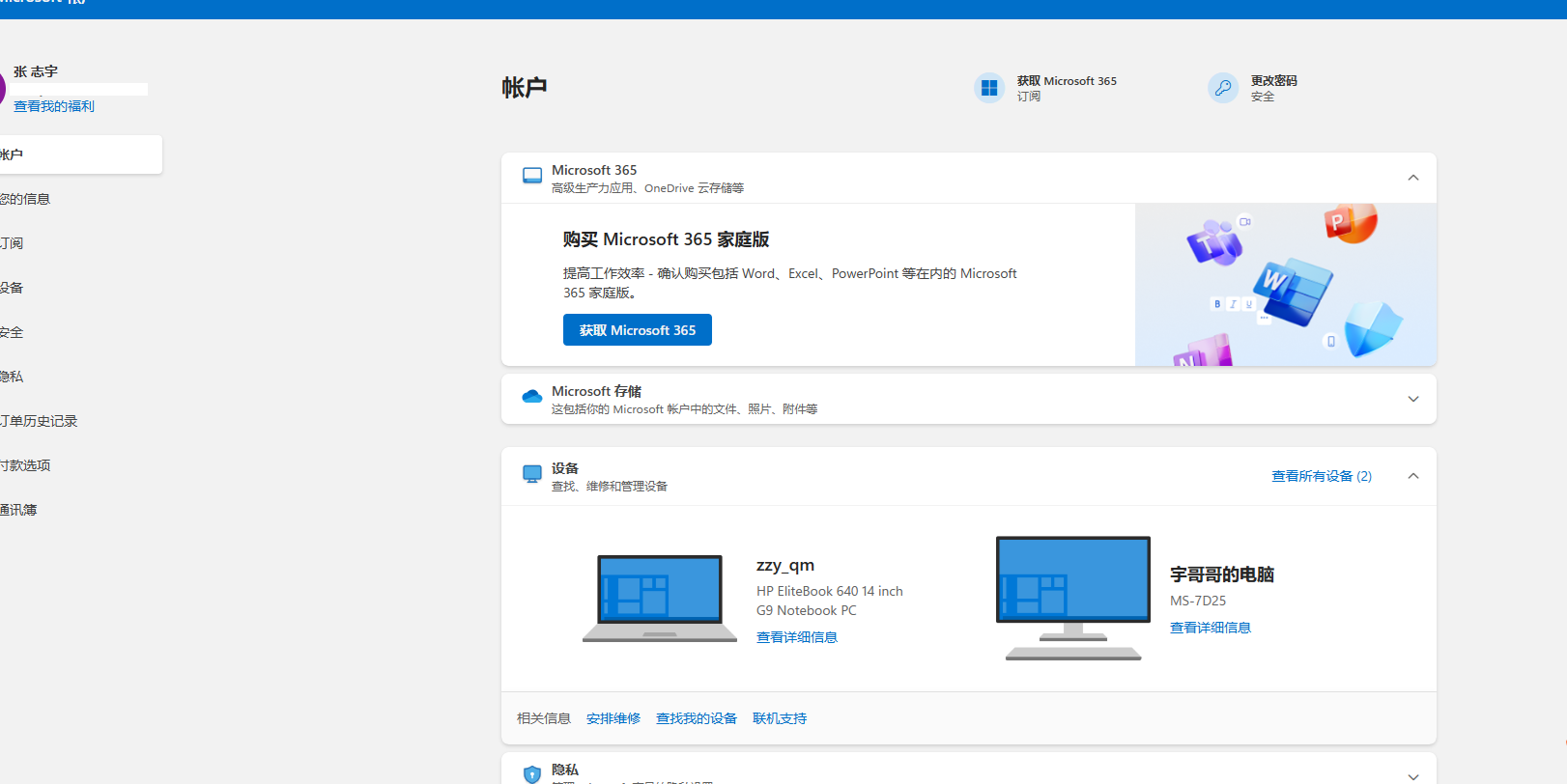Click the zzy_qm laptop image
The width and height of the screenshot is (1567, 784).
click(x=660, y=599)
